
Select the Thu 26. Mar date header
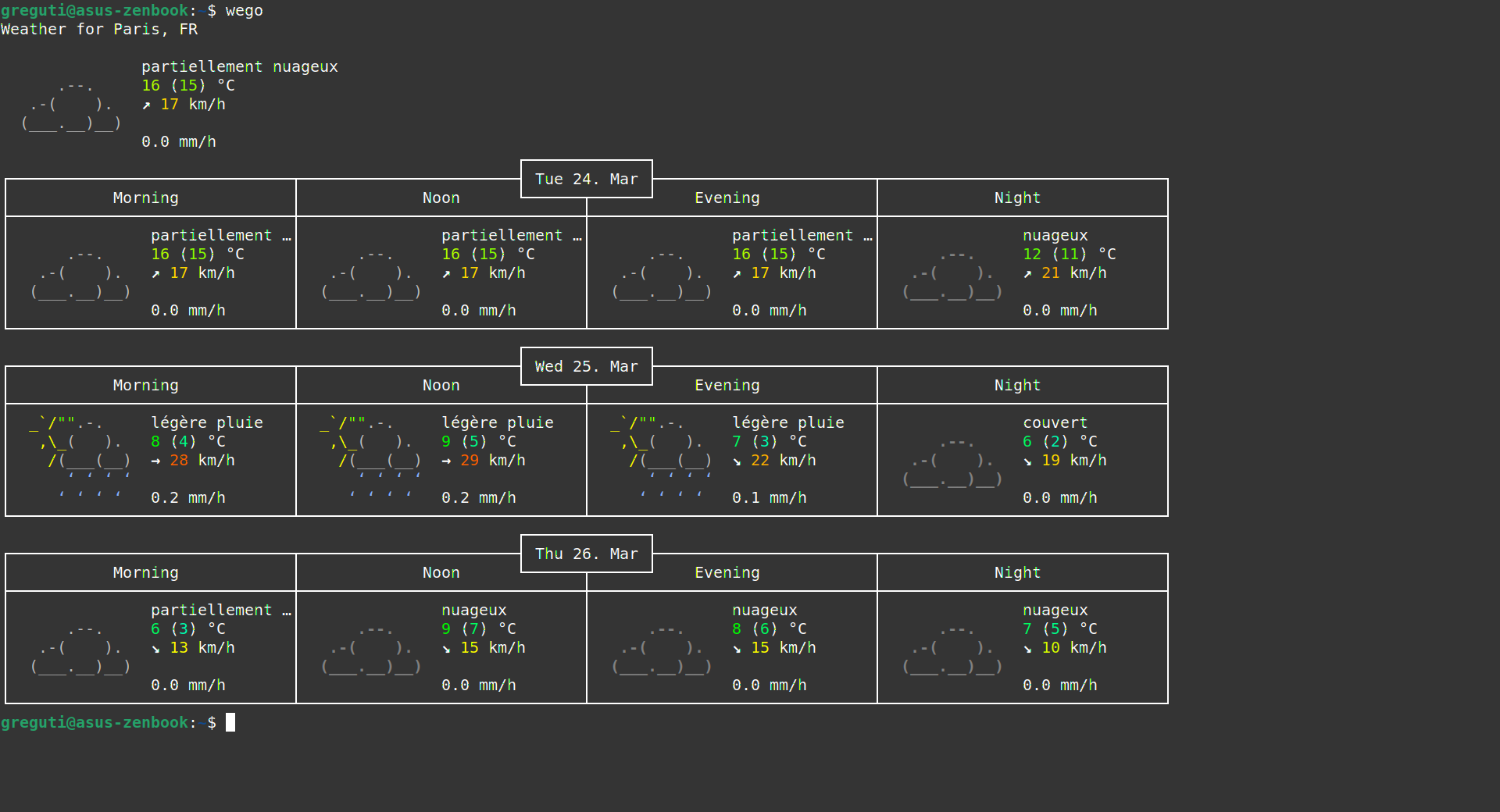(x=586, y=554)
